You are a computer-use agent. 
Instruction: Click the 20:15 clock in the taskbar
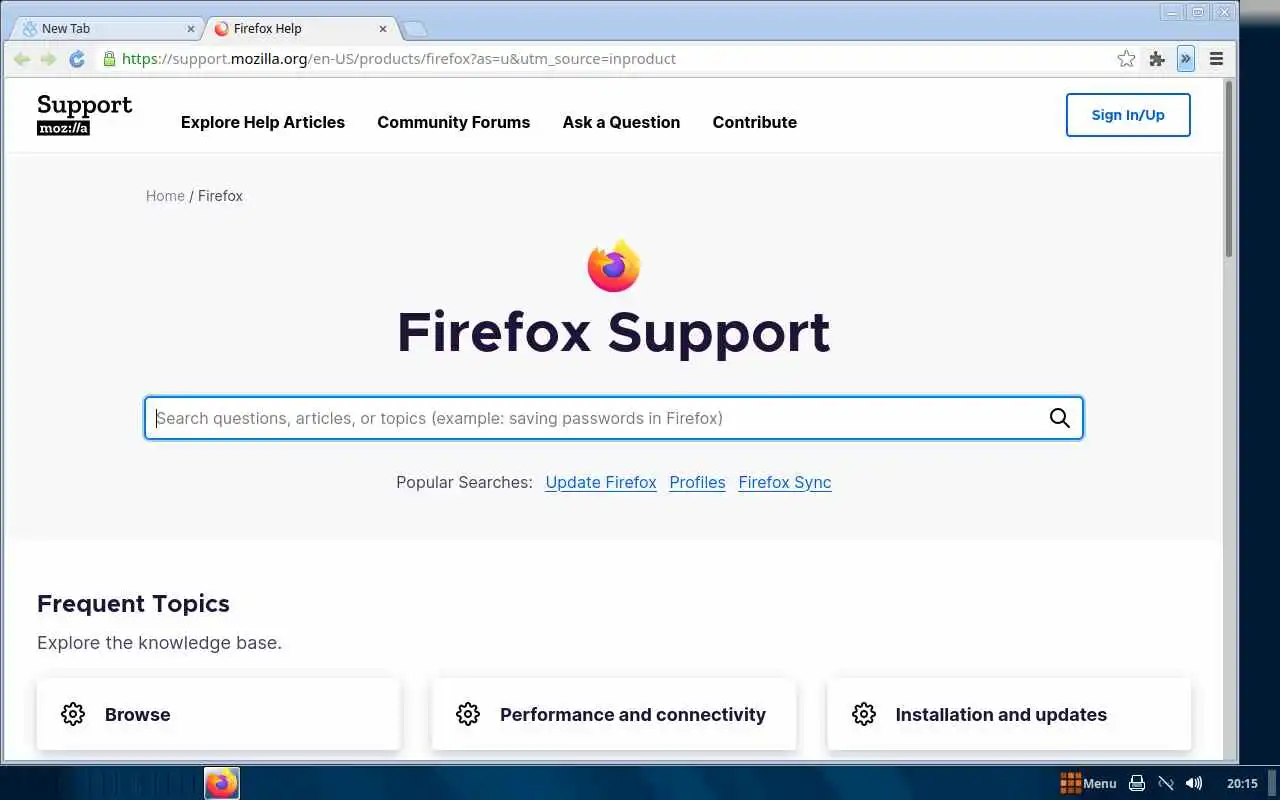pos(1242,783)
